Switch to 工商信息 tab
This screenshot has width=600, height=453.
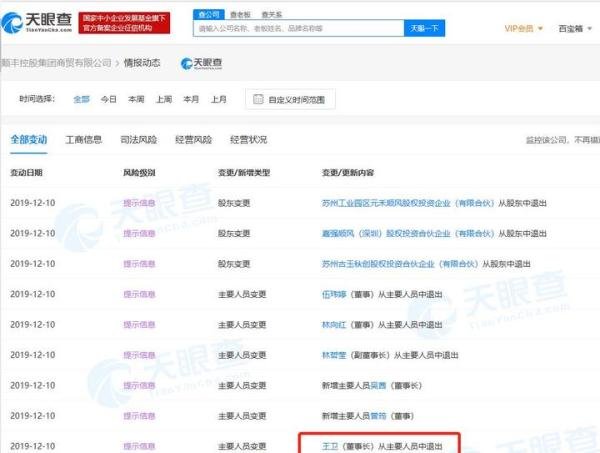[x=84, y=140]
